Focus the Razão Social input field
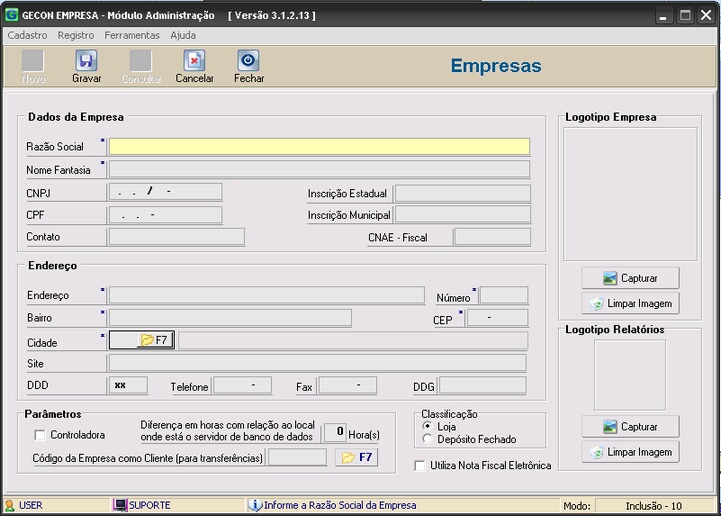The image size is (721, 516). [x=319, y=147]
